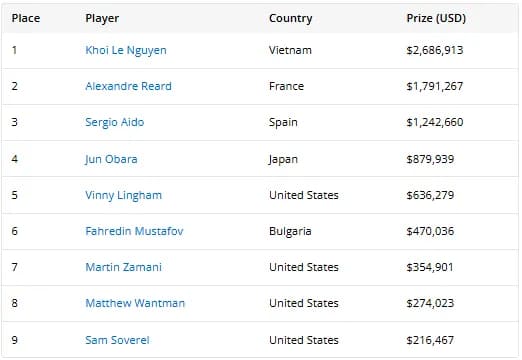This screenshot has height=360, width=522.
Task: Select the Japan country cell
Action: (283, 159)
